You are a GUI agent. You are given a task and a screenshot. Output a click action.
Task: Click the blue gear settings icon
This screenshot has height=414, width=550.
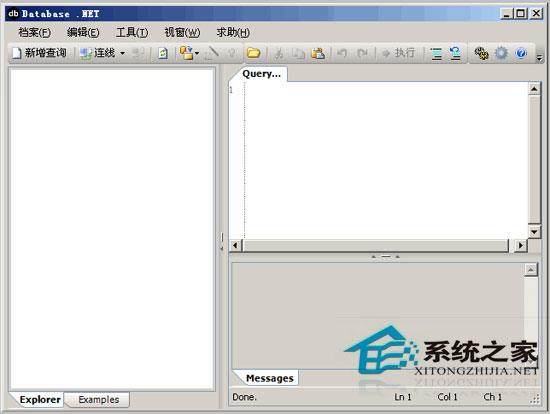[x=501, y=53]
